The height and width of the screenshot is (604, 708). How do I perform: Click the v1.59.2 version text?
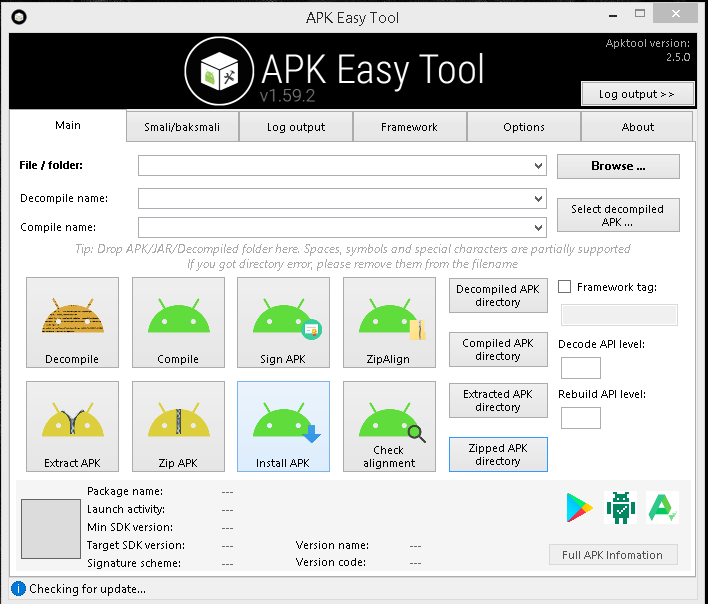(x=288, y=96)
